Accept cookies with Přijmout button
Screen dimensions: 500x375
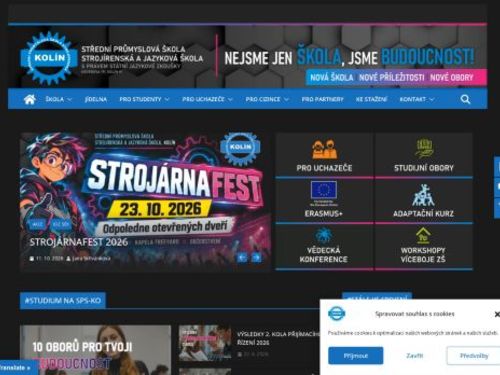(356, 356)
